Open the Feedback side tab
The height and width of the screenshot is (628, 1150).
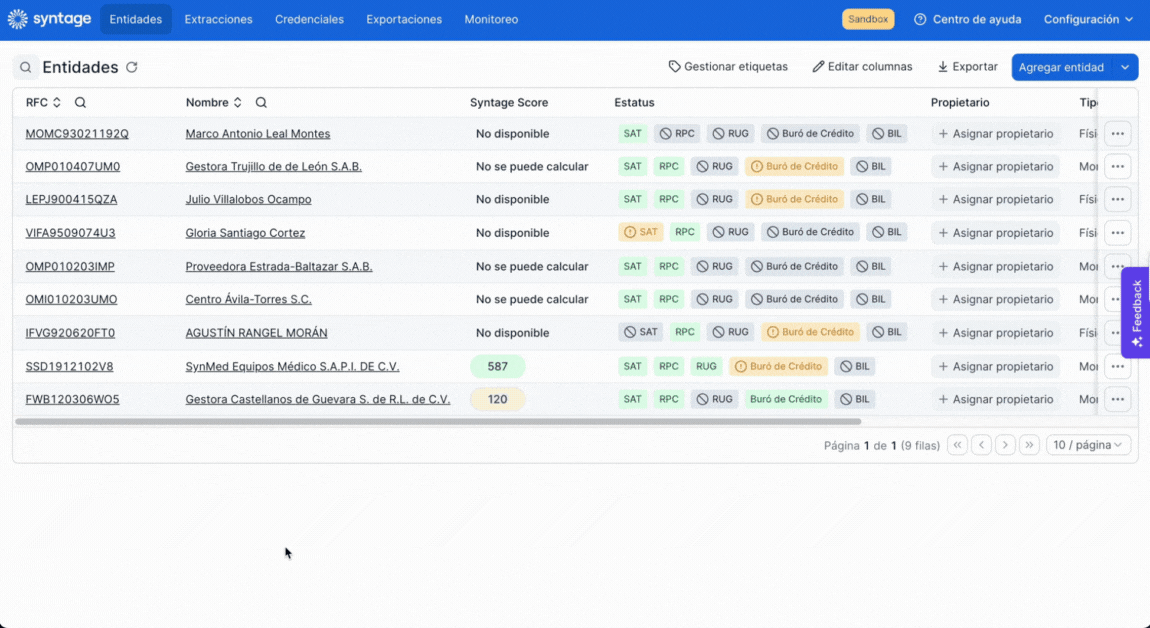(x=1136, y=313)
